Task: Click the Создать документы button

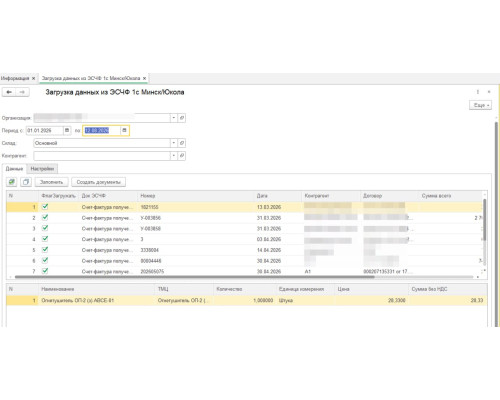Action: pyautogui.click(x=98, y=182)
